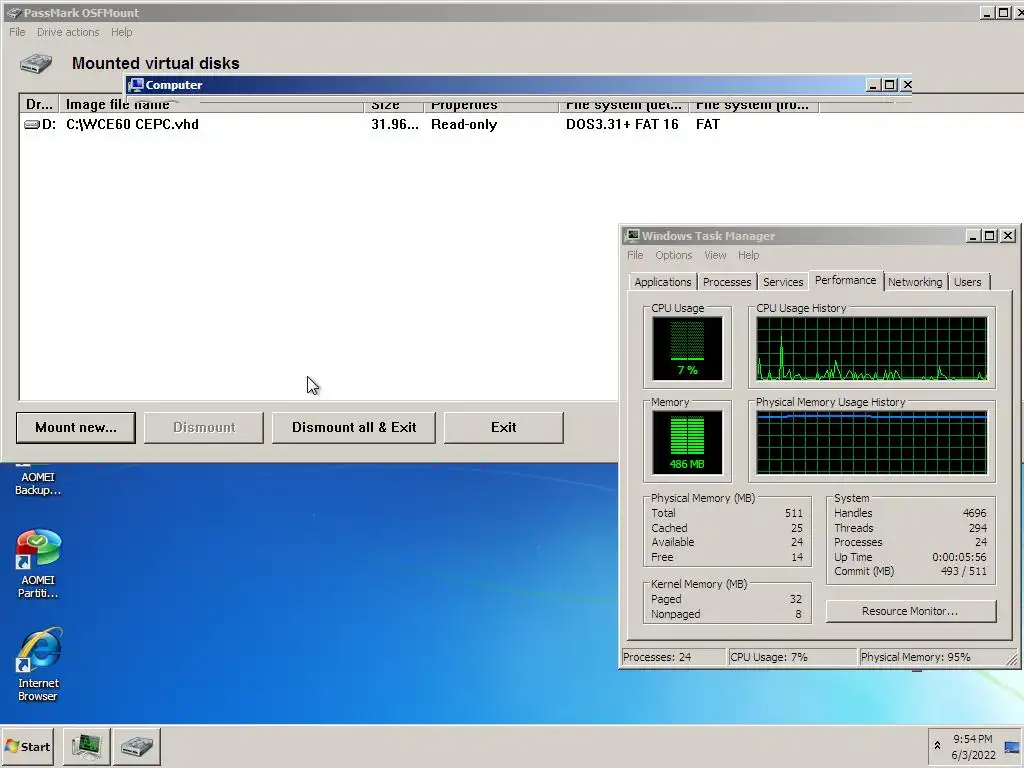Close Windows Task Manager window
Viewport: 1024px width, 768px height.
[x=1008, y=236]
